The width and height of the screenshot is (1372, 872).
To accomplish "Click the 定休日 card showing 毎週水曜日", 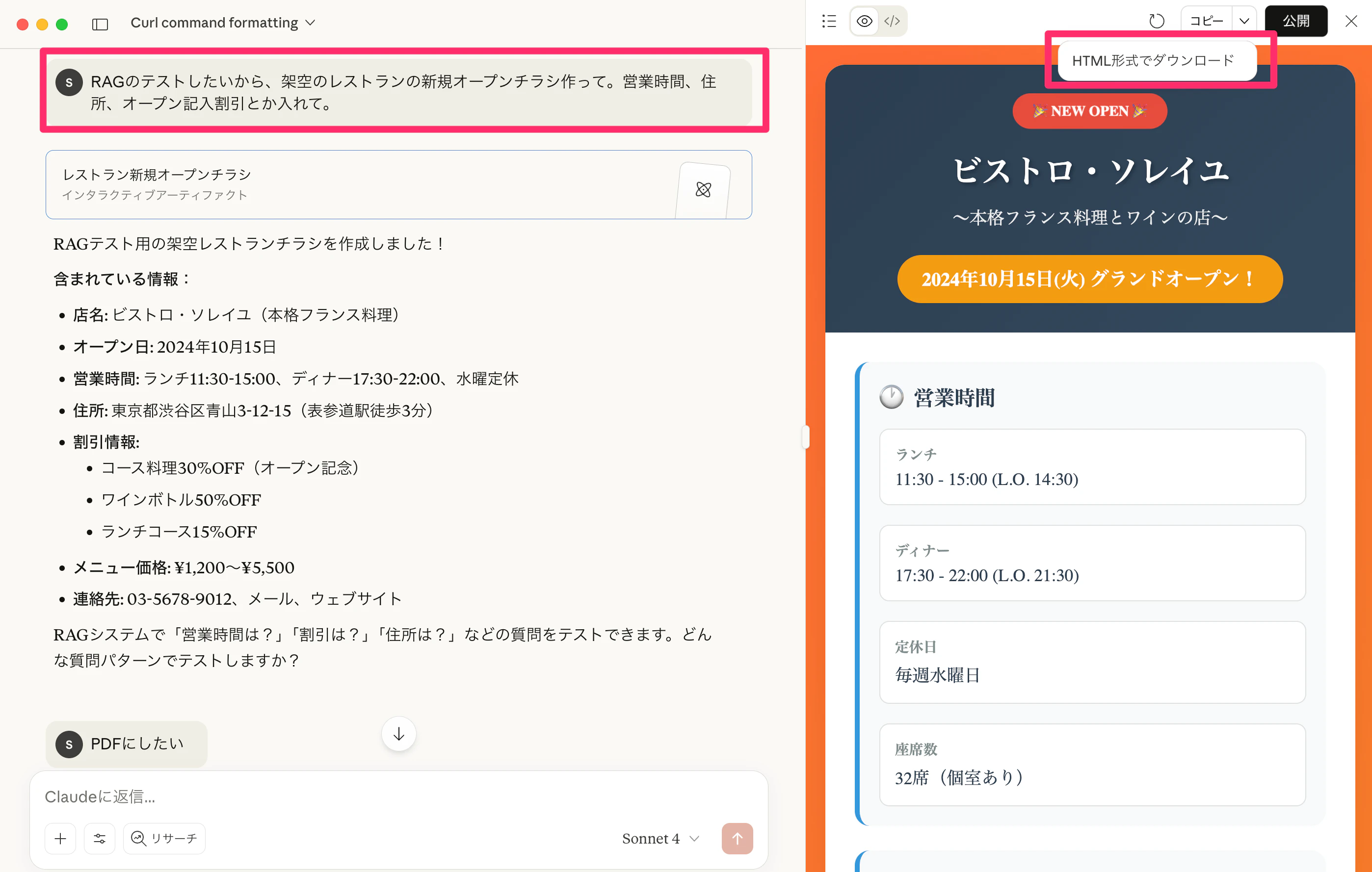I will click(x=1092, y=662).
